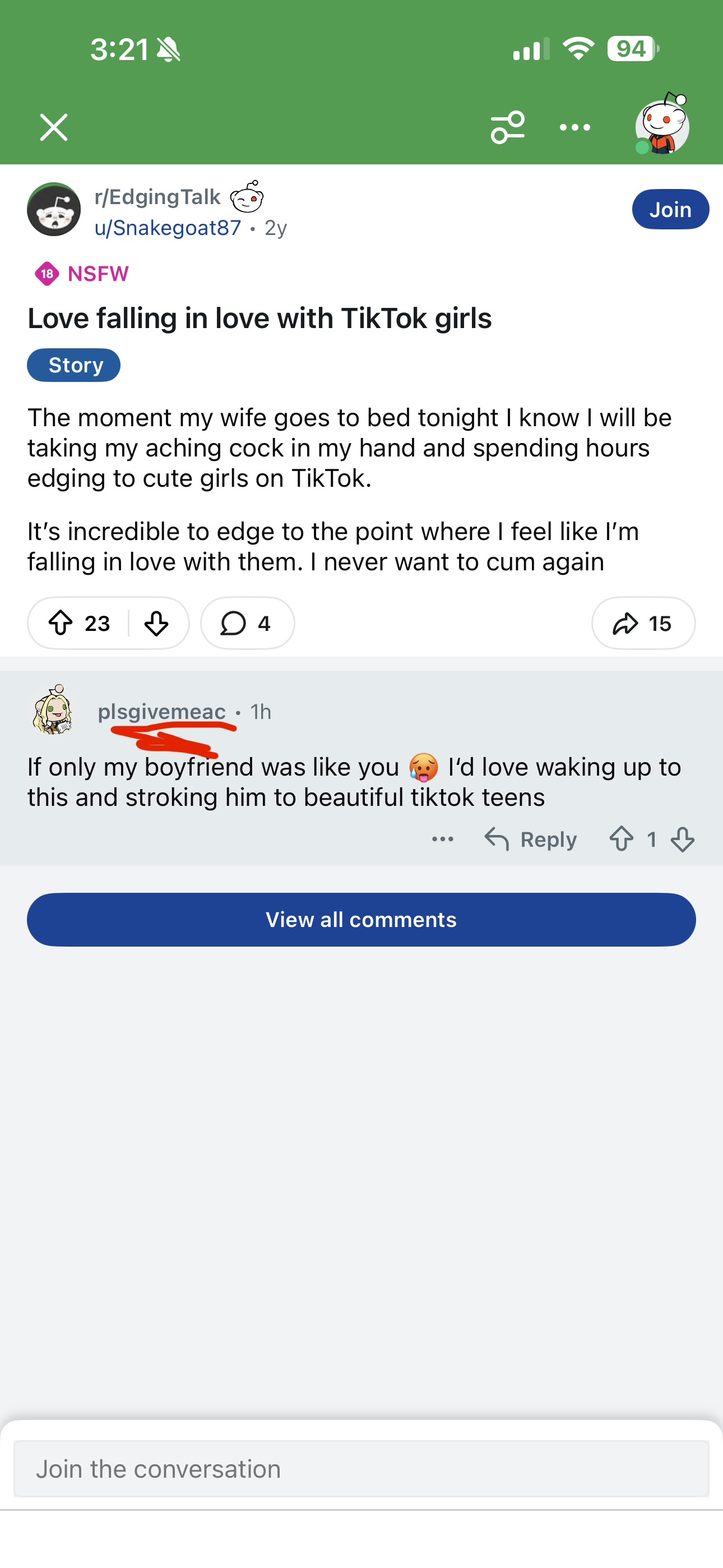Open the r/EdgingTalk subreddit link
The height and width of the screenshot is (1568, 723).
(x=157, y=197)
